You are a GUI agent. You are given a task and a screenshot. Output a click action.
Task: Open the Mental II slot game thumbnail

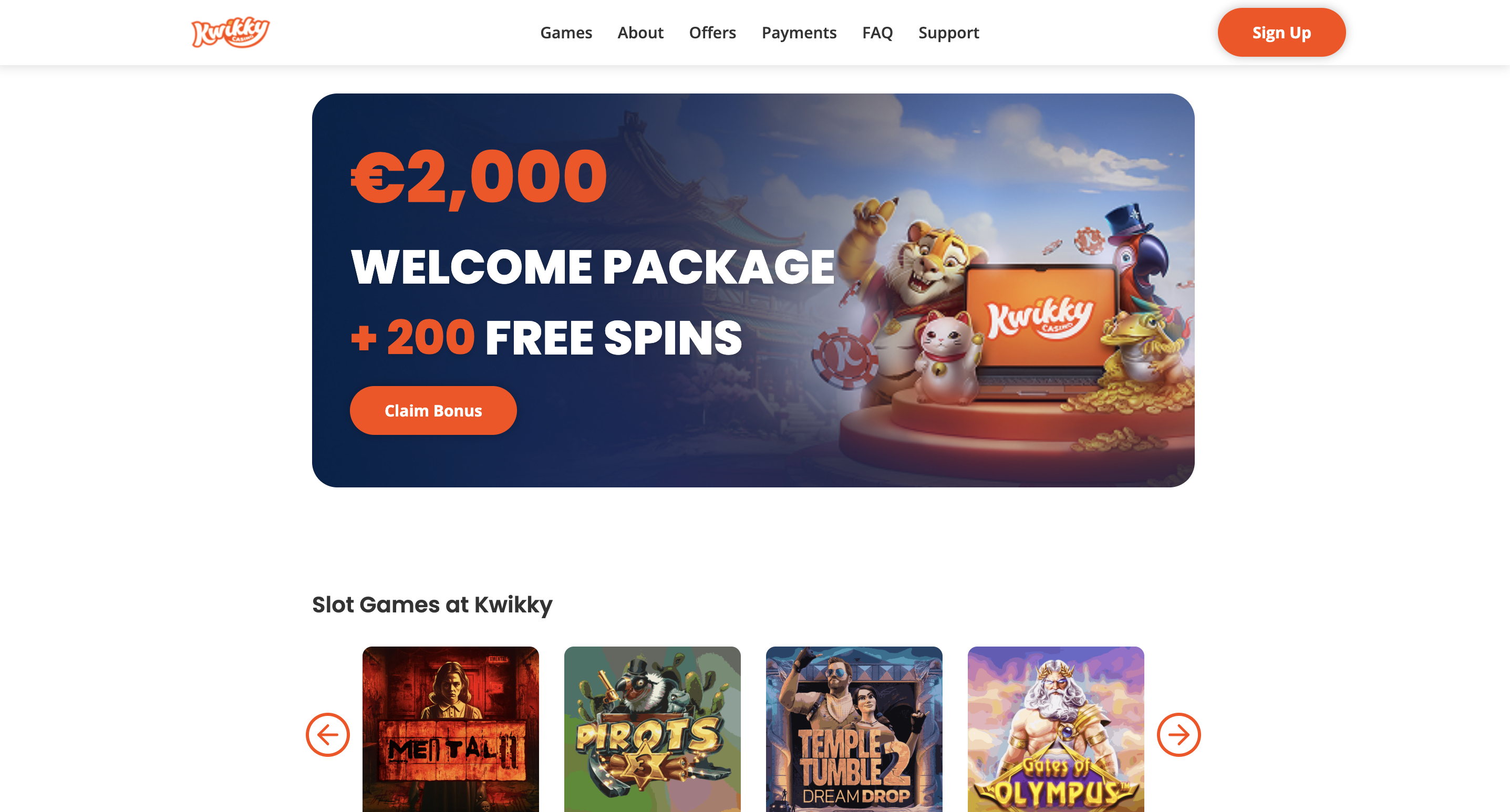coord(450,730)
